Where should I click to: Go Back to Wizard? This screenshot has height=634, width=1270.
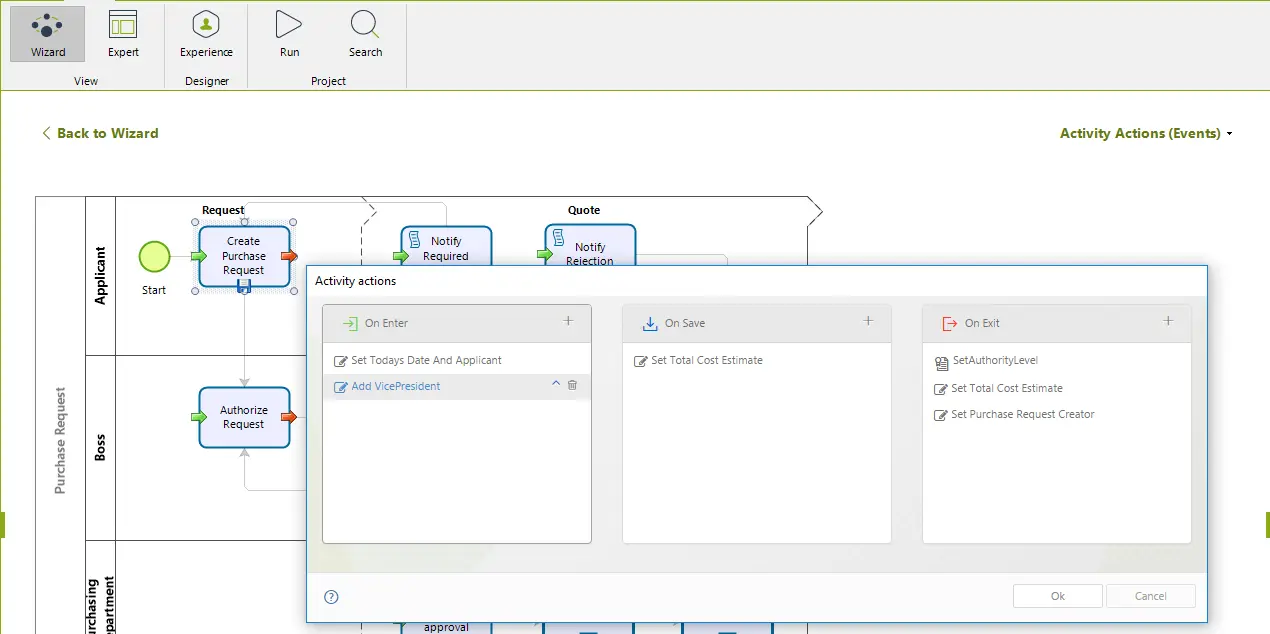tap(100, 133)
